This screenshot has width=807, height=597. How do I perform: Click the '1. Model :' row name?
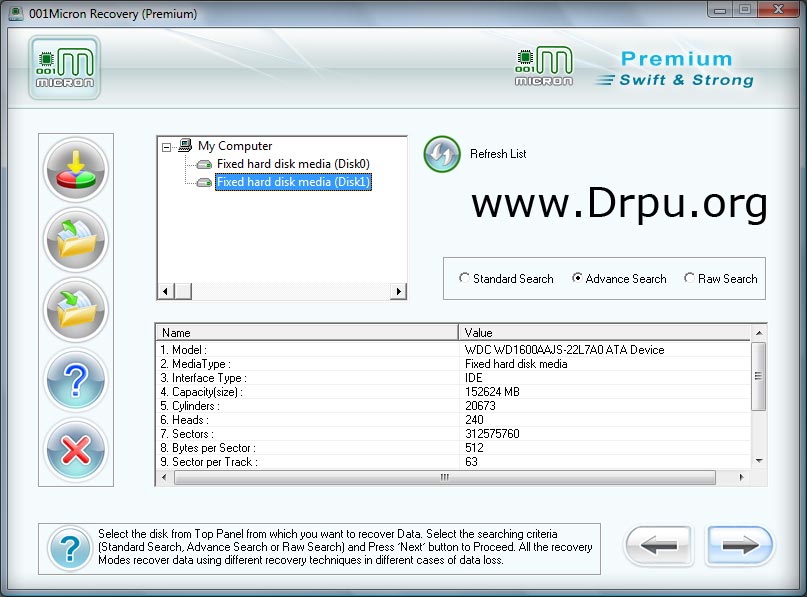[183, 350]
